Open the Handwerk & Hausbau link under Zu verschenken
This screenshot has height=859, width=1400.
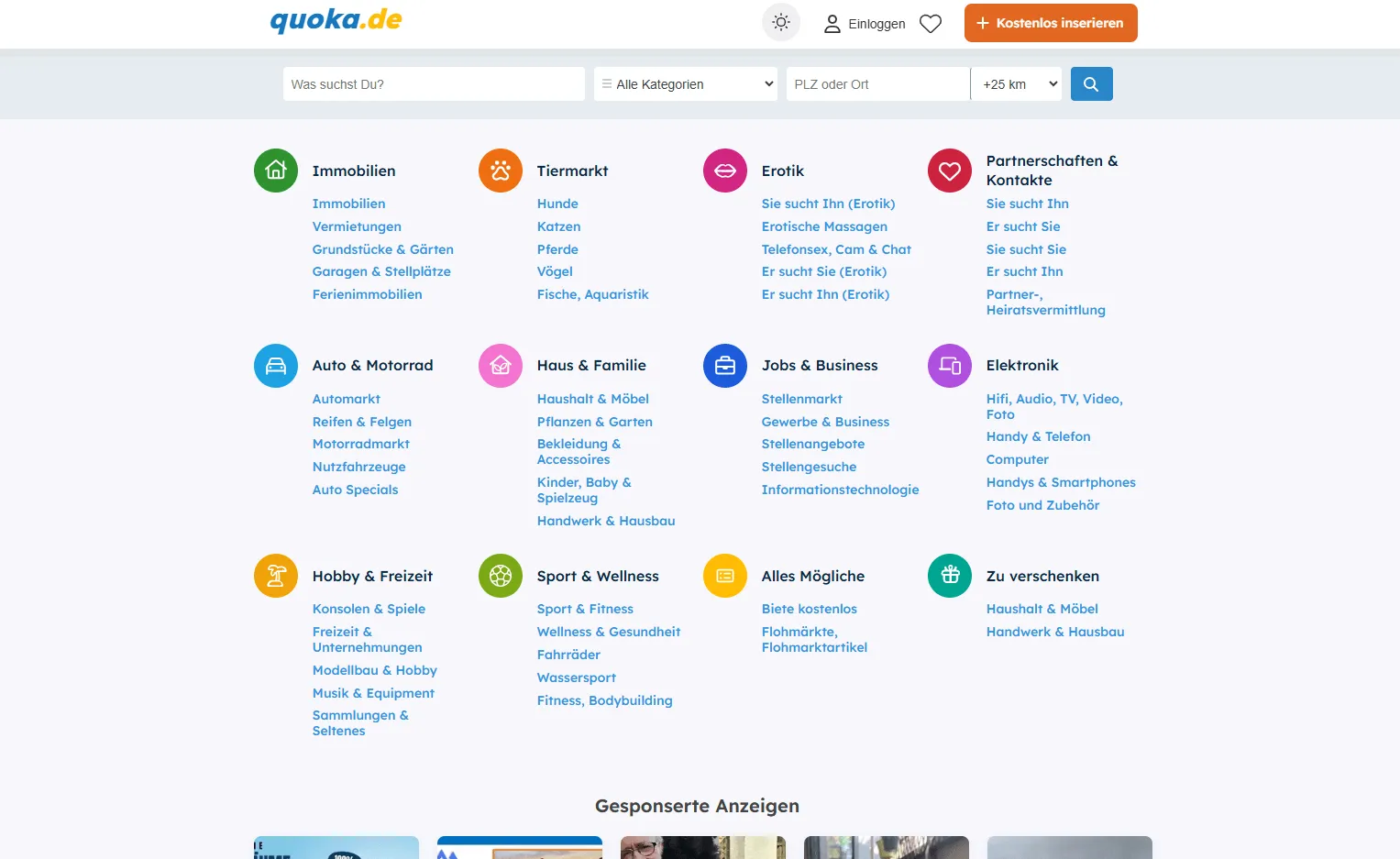click(x=1055, y=632)
